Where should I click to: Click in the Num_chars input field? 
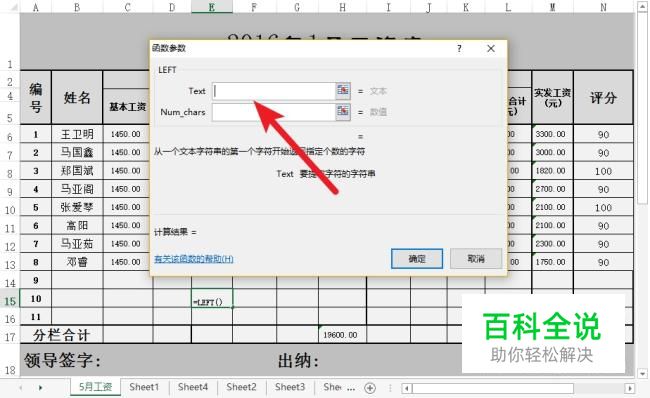pos(274,112)
